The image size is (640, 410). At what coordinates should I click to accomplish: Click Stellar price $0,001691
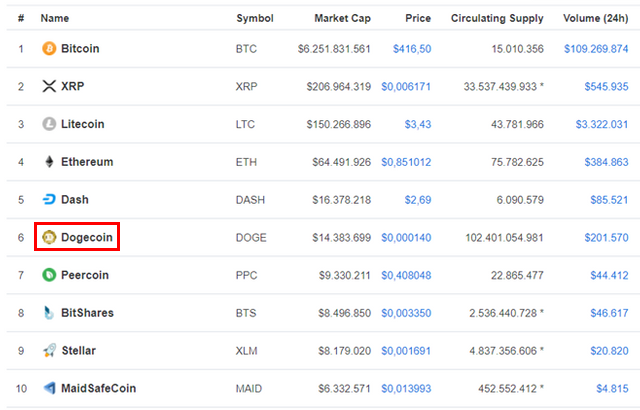click(406, 351)
